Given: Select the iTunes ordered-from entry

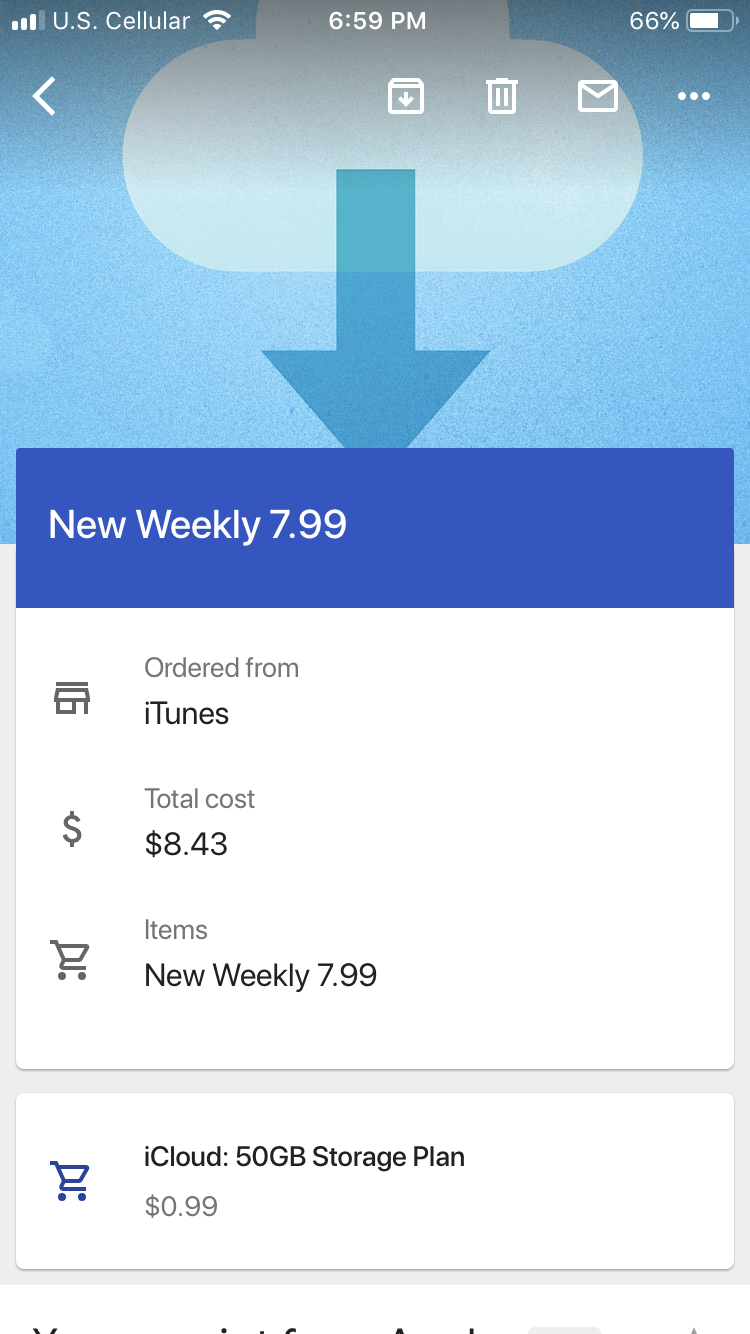Looking at the screenshot, I should tap(187, 714).
